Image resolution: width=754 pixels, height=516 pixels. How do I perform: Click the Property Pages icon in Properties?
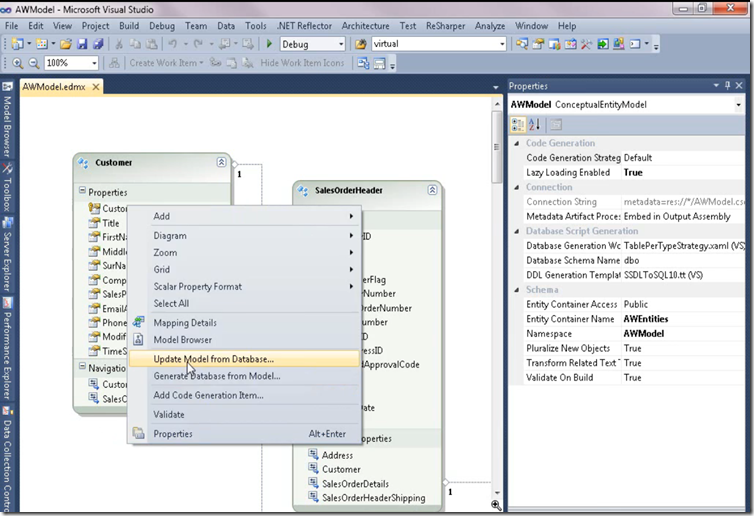coord(556,125)
